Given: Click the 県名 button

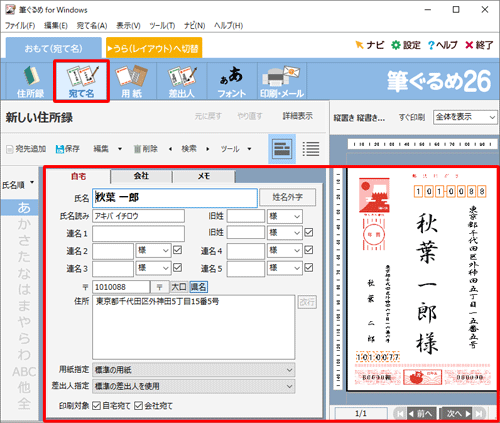Looking at the screenshot, I should [x=198, y=287].
